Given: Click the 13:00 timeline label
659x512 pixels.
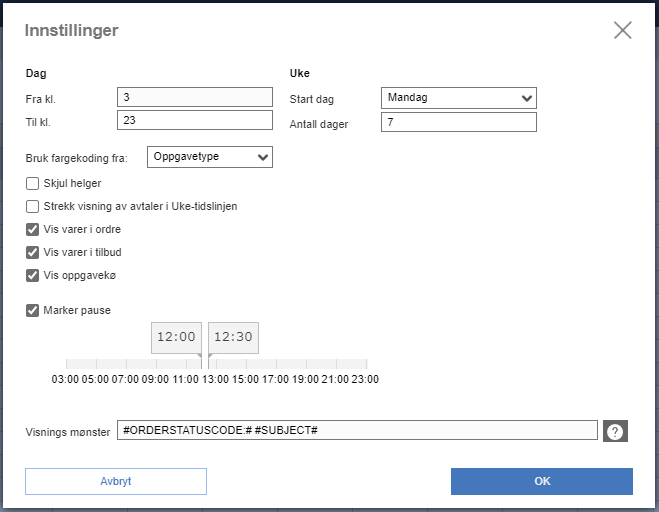Looking at the screenshot, I should point(215,380).
